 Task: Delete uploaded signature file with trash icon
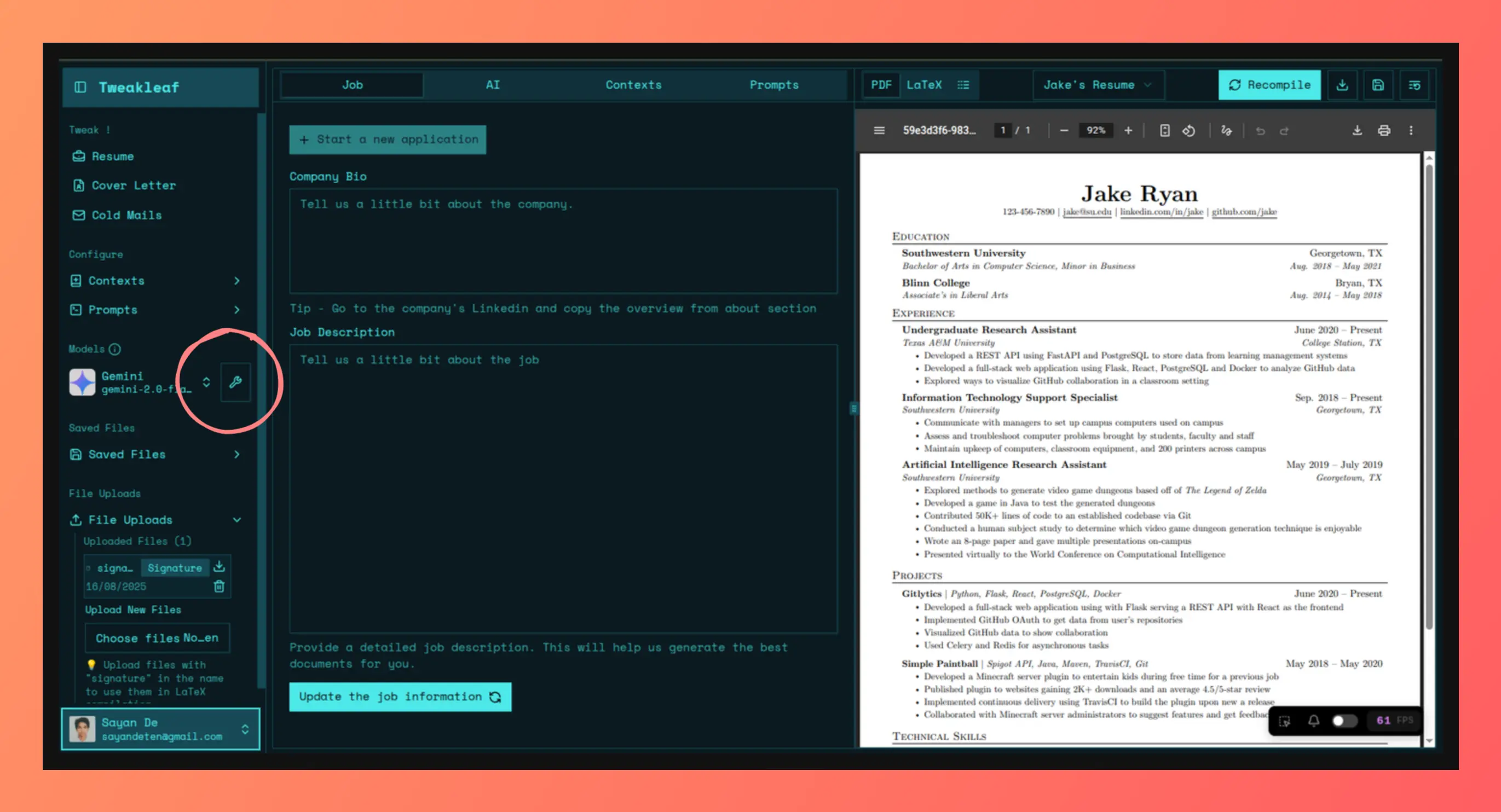[x=219, y=586]
